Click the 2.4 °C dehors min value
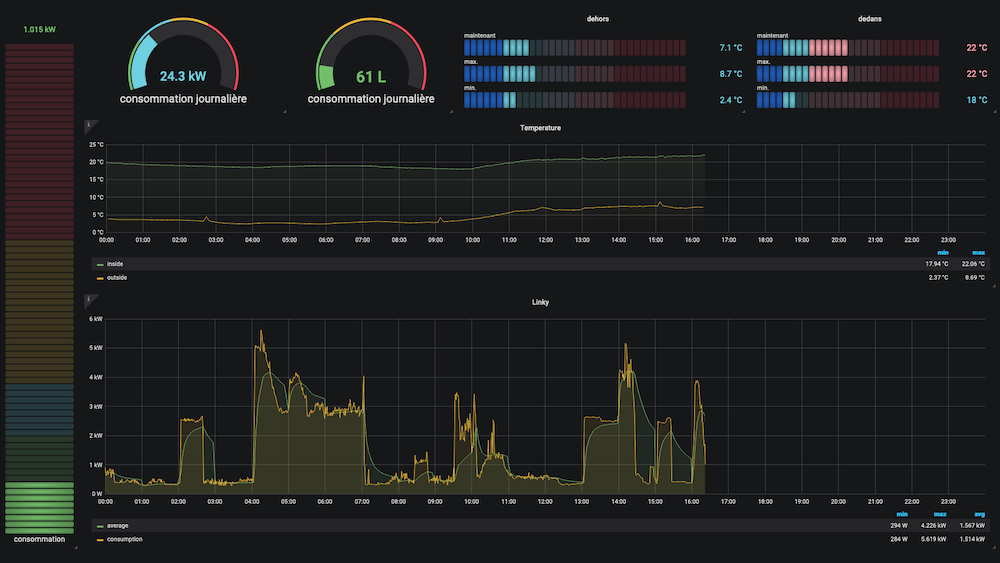1000x563 pixels. pos(731,100)
